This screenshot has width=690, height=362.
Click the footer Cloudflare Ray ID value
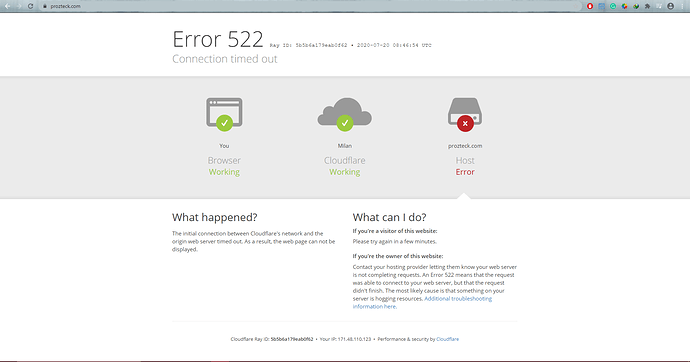coord(292,339)
